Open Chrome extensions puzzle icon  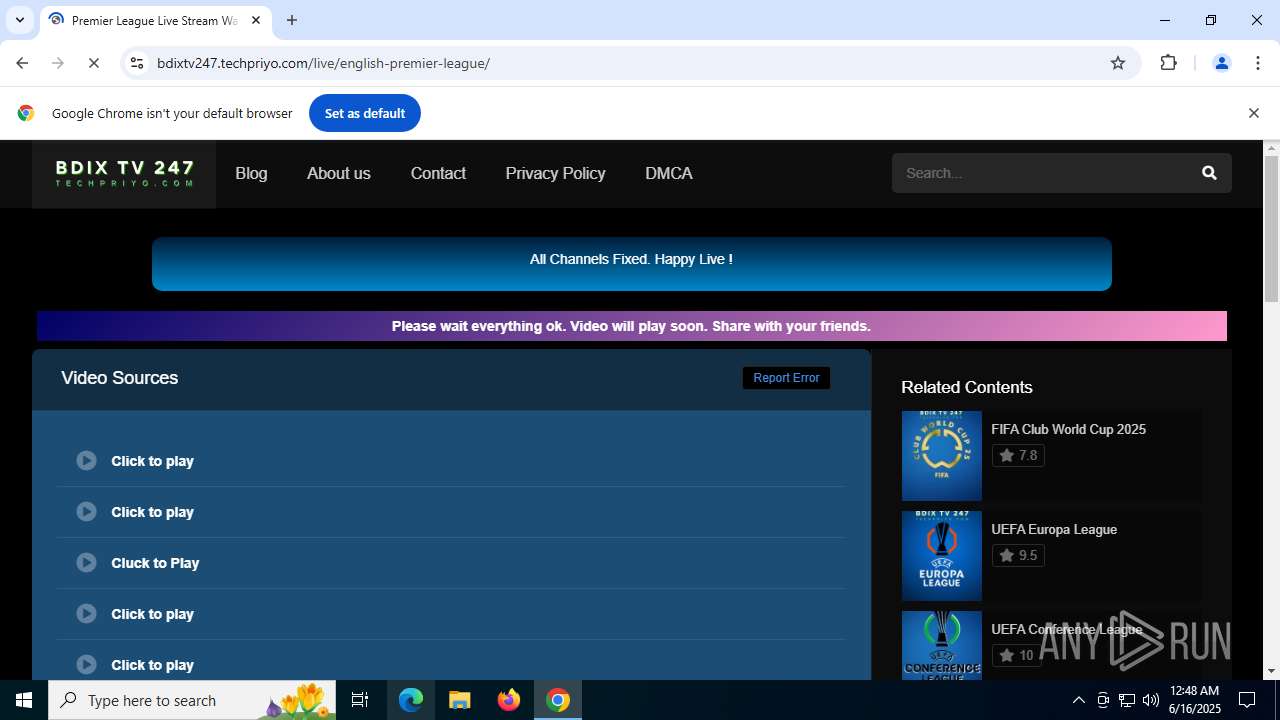1168,63
